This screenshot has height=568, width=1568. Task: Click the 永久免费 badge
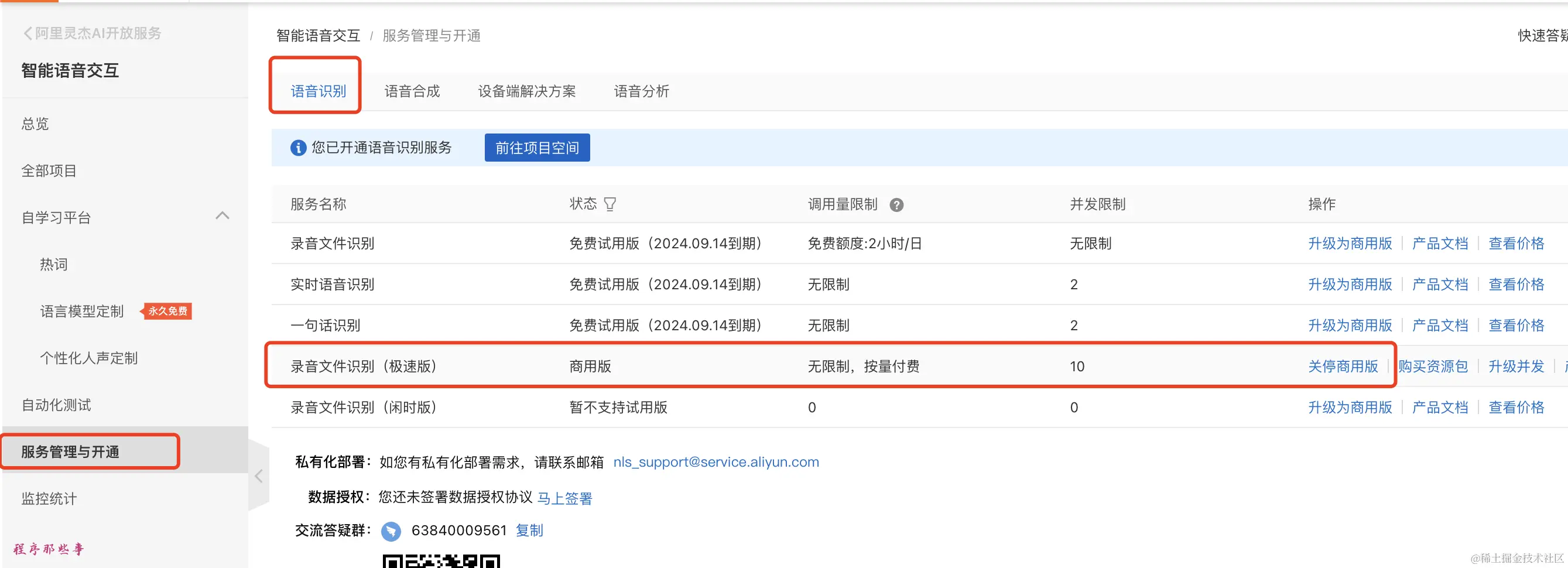167,311
